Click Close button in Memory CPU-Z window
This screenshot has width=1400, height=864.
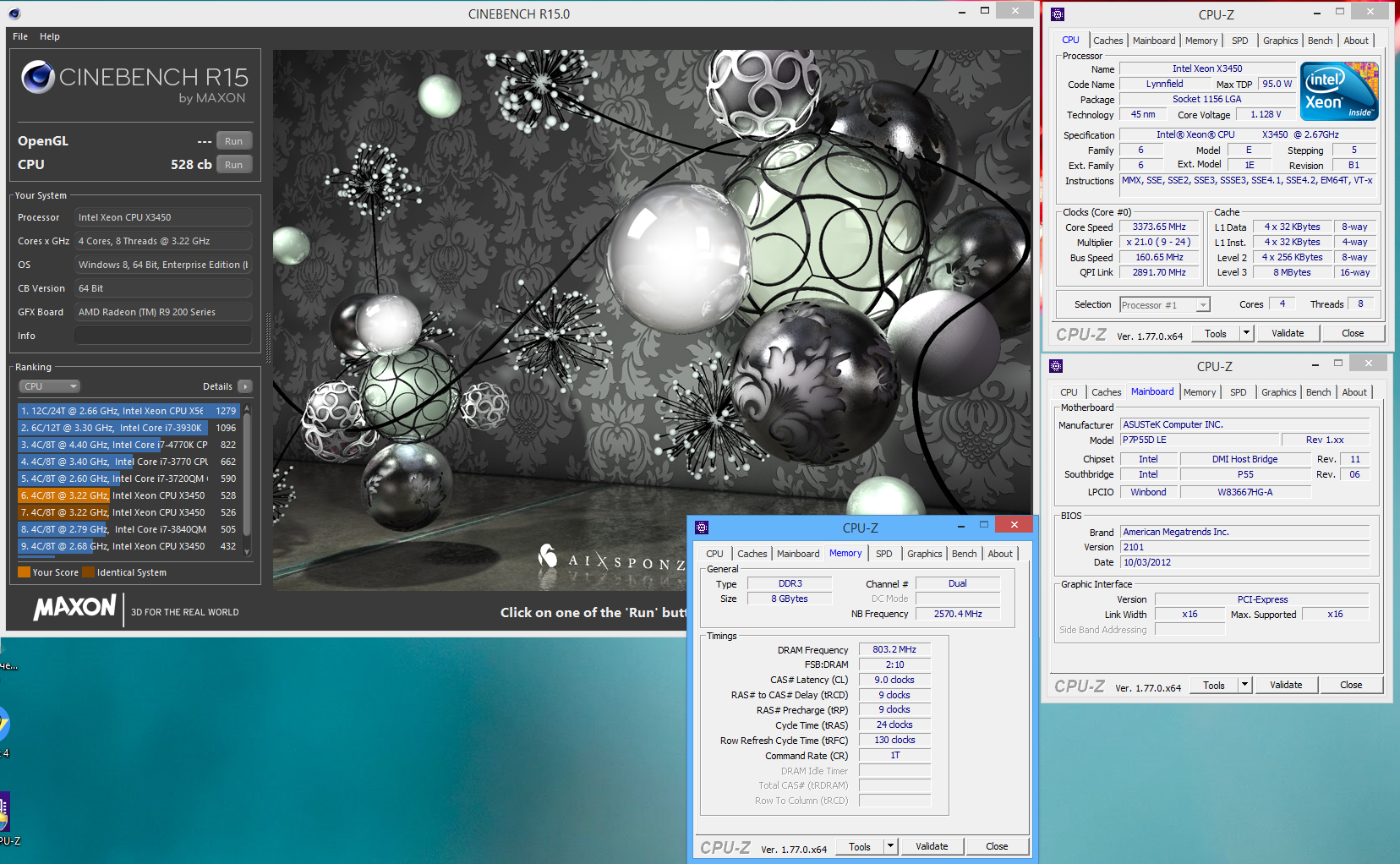[x=997, y=846]
